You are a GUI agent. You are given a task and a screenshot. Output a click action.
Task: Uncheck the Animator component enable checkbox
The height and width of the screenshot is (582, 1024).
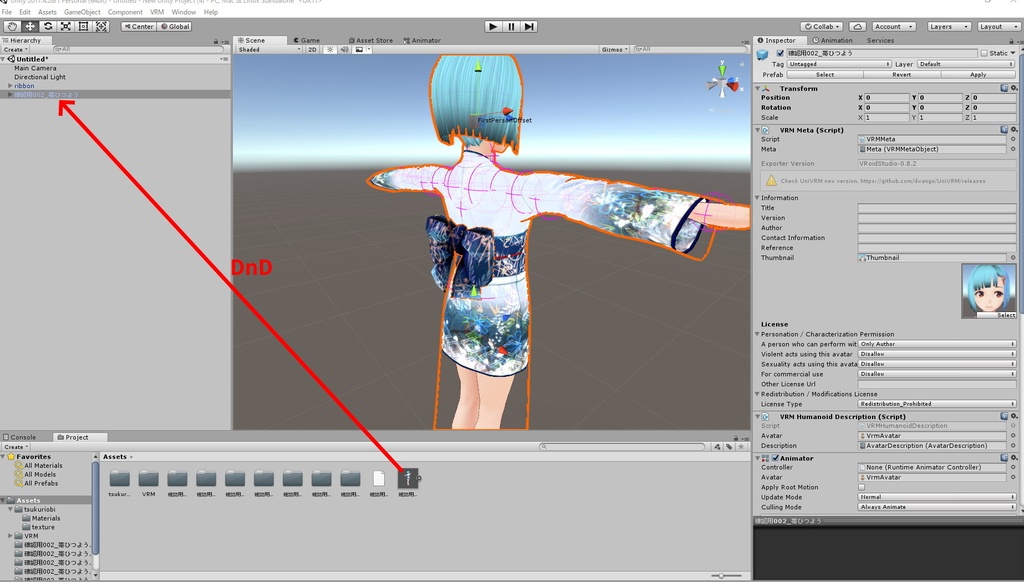coord(775,458)
